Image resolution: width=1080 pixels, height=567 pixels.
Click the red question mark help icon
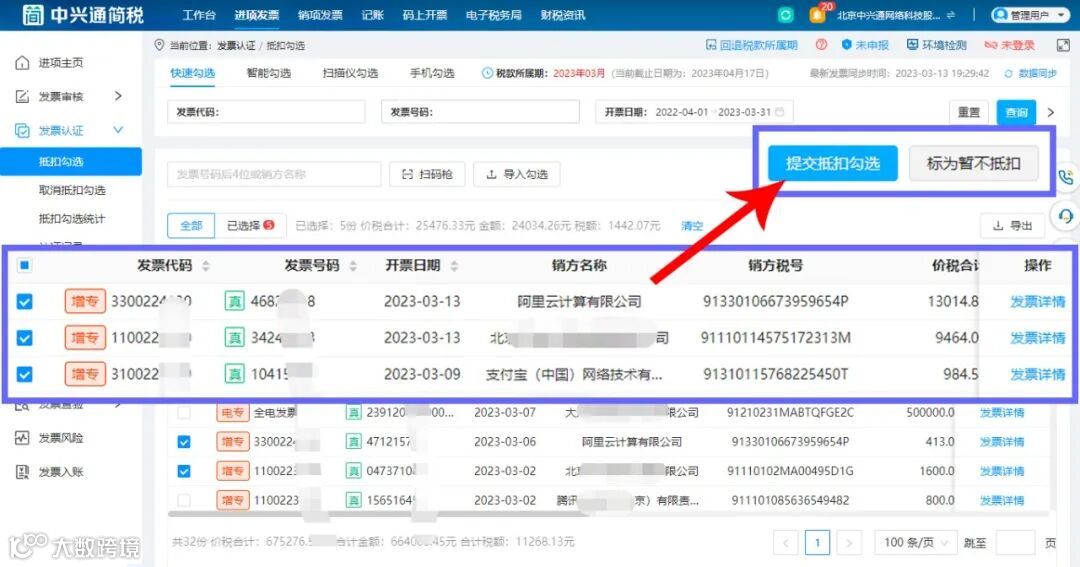pyautogui.click(x=821, y=45)
